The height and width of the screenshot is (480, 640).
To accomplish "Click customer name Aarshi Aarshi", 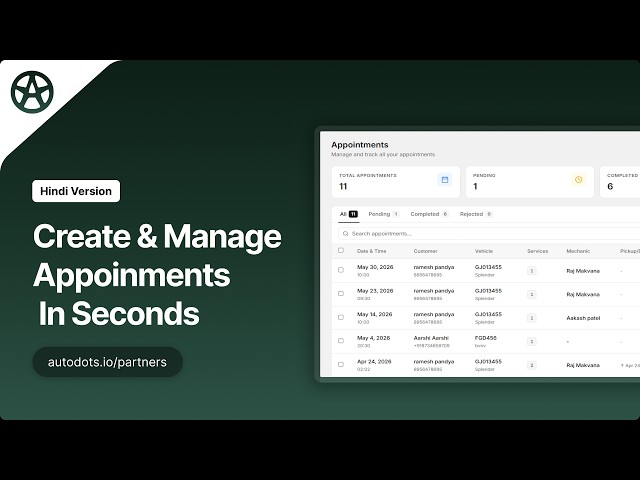I will pos(431,338).
